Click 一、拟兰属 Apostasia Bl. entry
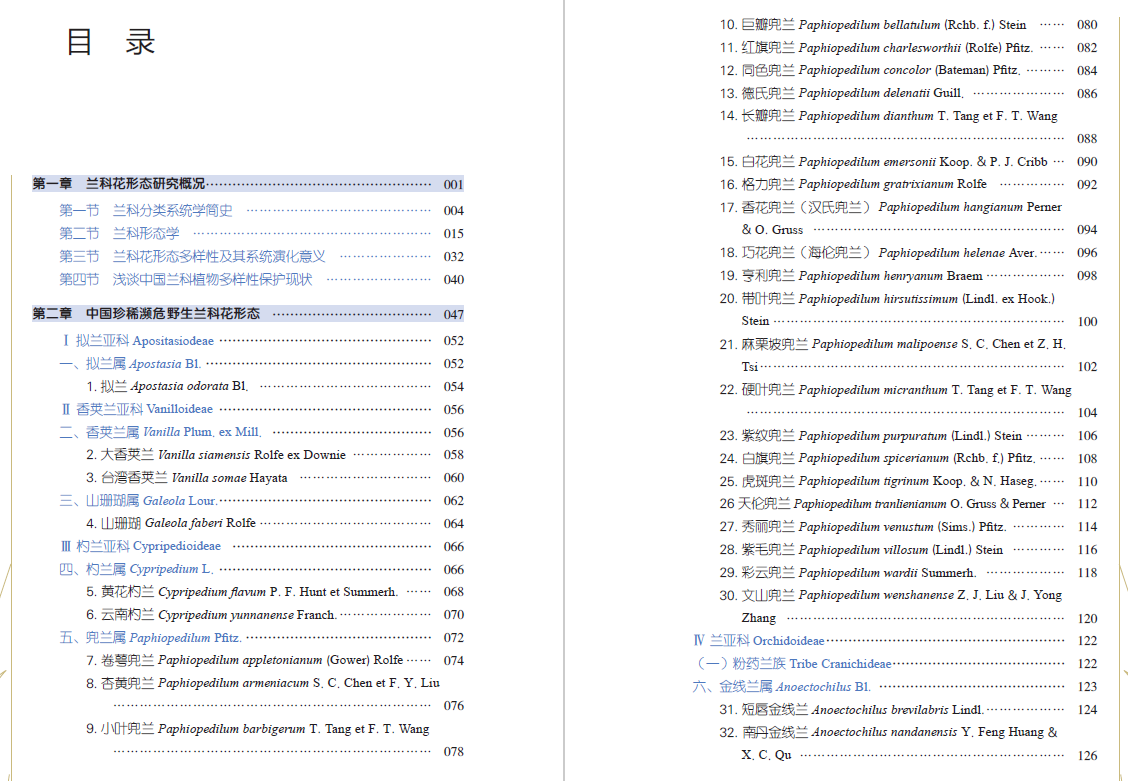This screenshot has height=781, width=1128. [x=261, y=364]
